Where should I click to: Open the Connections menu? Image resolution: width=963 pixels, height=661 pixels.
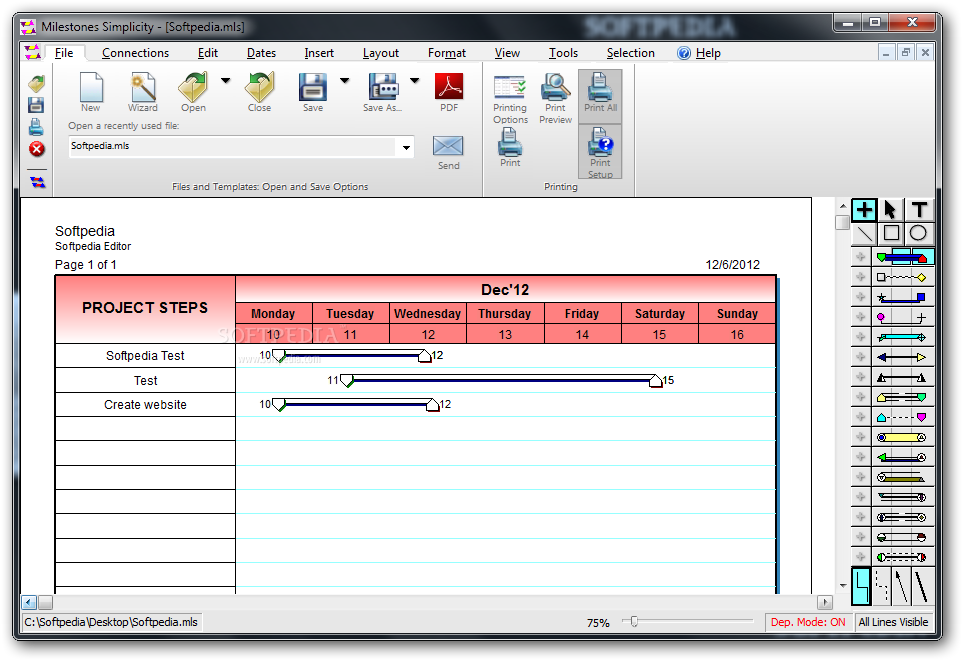pyautogui.click(x=135, y=53)
